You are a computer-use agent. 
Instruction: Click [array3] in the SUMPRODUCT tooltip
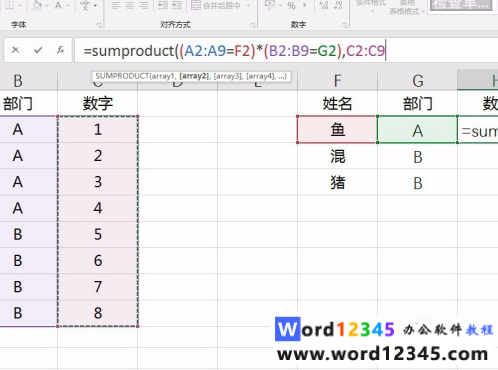coord(227,76)
